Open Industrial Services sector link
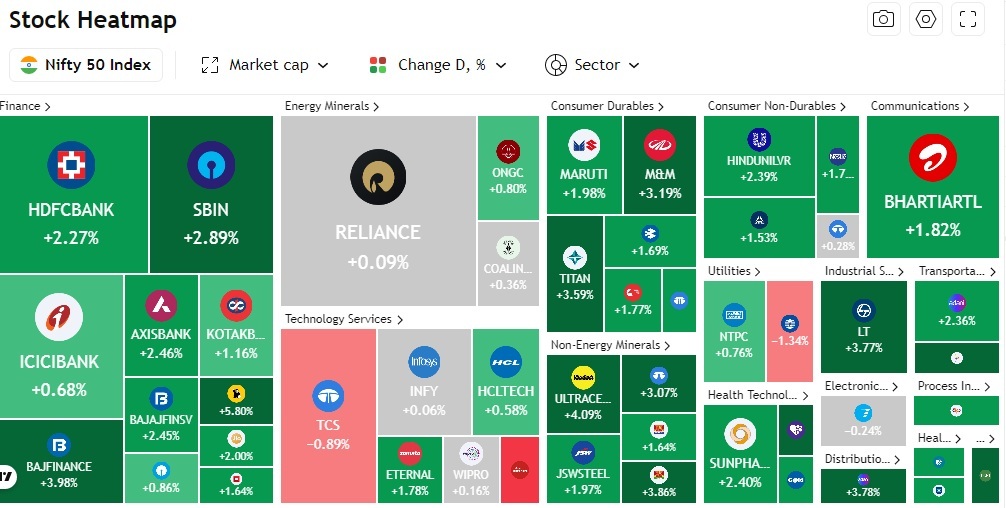 point(864,271)
